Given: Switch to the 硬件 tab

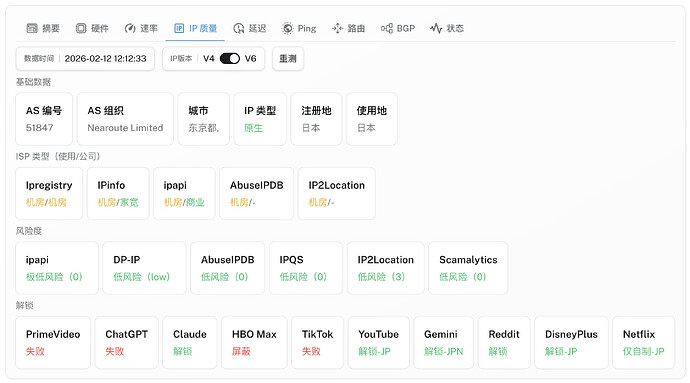Looking at the screenshot, I should coord(92,29).
